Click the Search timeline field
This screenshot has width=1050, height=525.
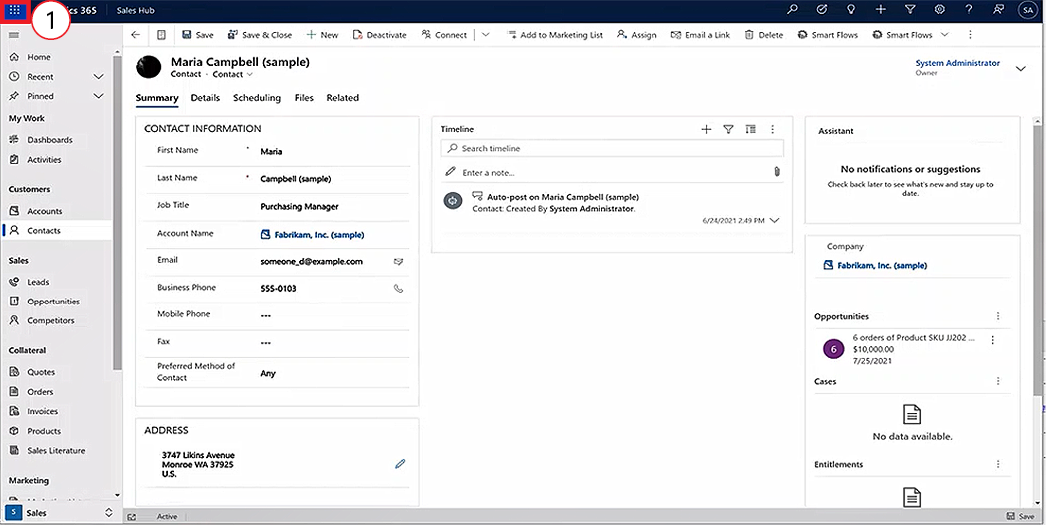(612, 148)
